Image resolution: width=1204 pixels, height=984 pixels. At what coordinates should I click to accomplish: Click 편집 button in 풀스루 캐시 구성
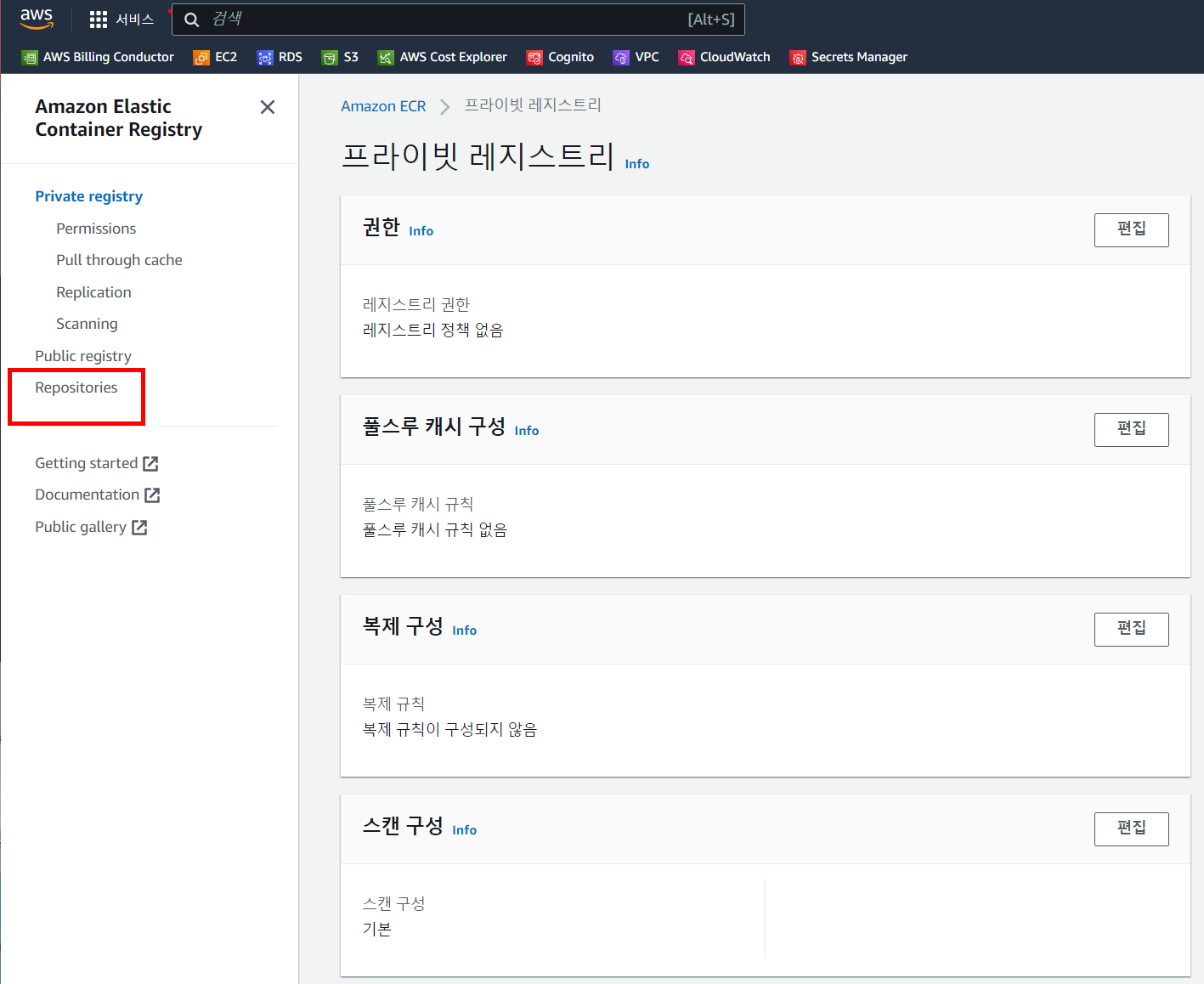click(x=1131, y=430)
